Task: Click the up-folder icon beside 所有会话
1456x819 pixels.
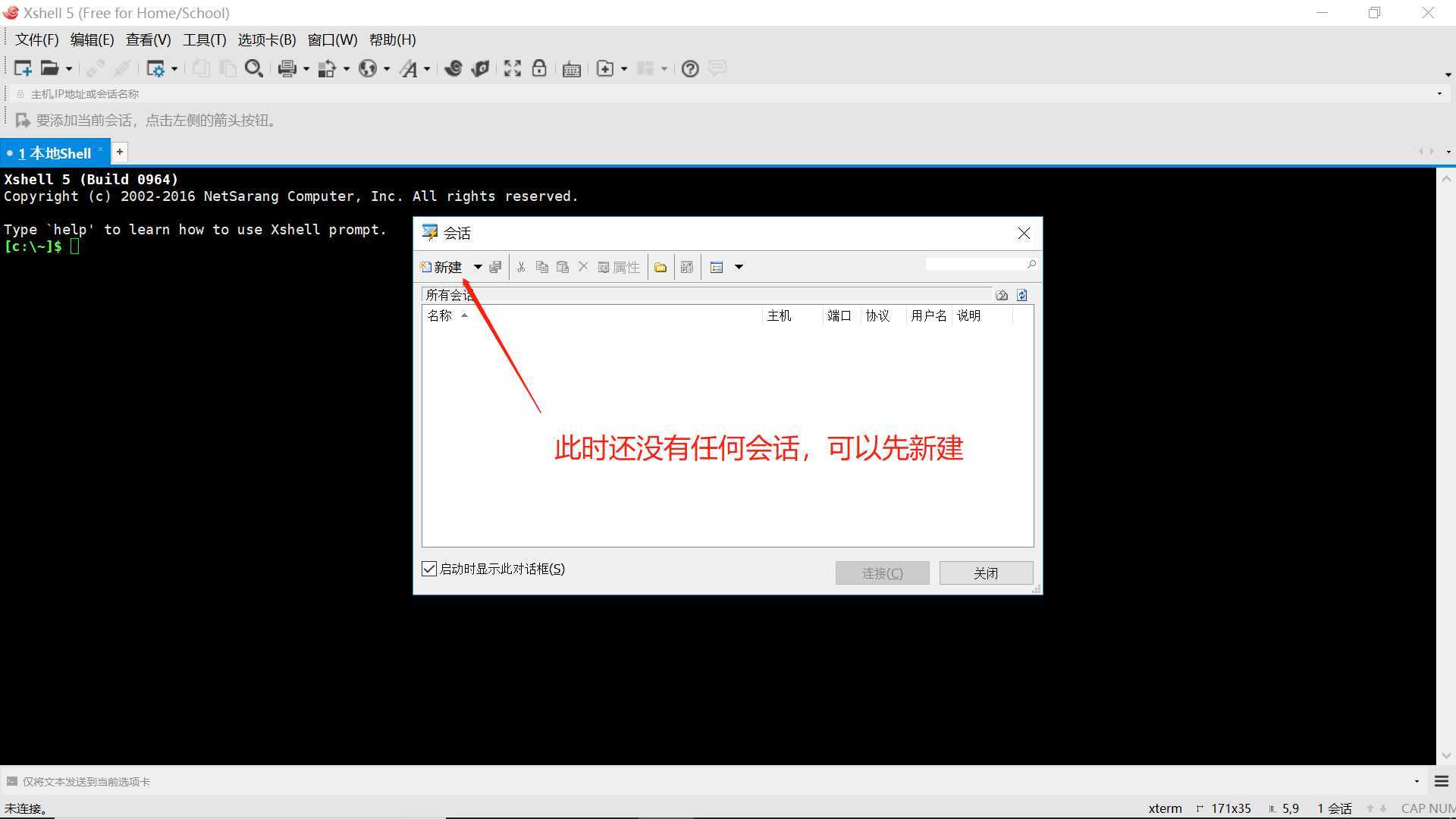Action: point(1002,295)
